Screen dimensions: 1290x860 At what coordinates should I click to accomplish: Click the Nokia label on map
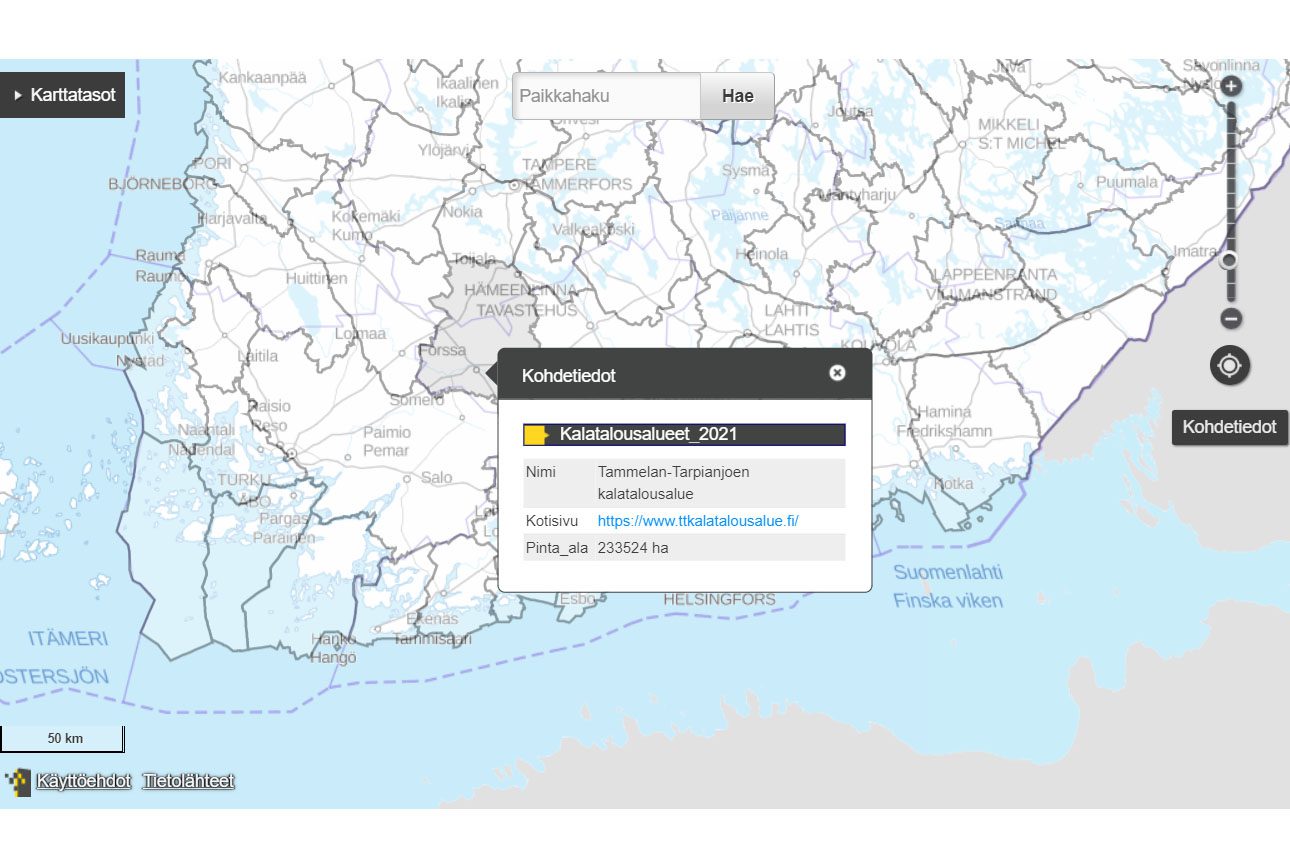click(x=462, y=212)
